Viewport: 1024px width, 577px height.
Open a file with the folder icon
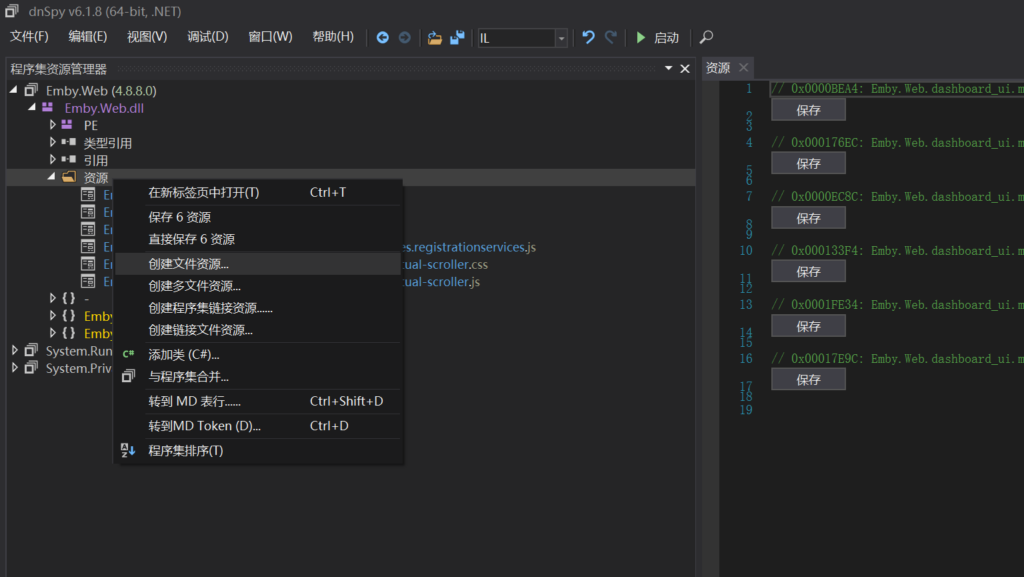tap(434, 38)
